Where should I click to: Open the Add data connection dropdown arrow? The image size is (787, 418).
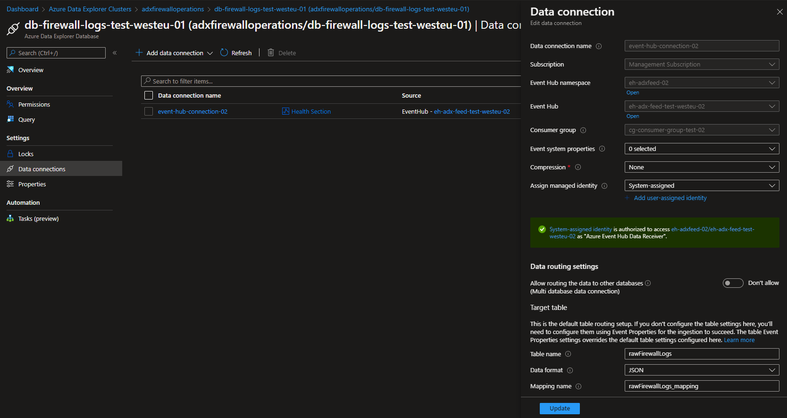(210, 53)
